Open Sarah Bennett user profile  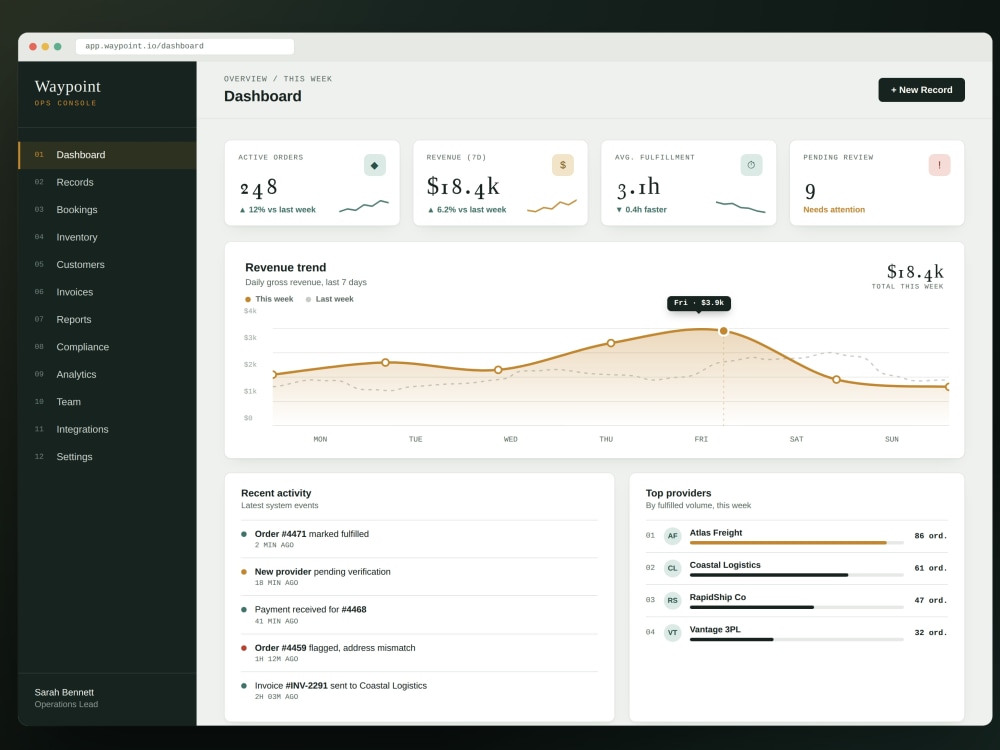coord(66,698)
